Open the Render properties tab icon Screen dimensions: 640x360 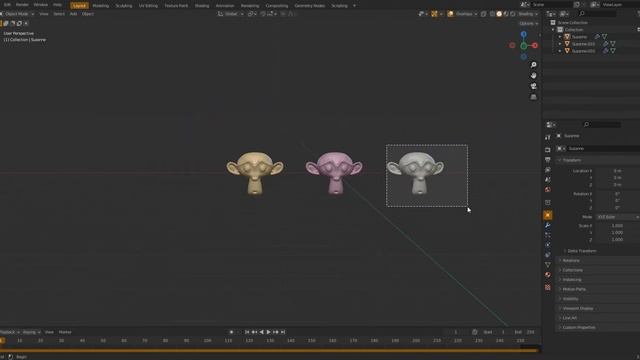(x=548, y=150)
